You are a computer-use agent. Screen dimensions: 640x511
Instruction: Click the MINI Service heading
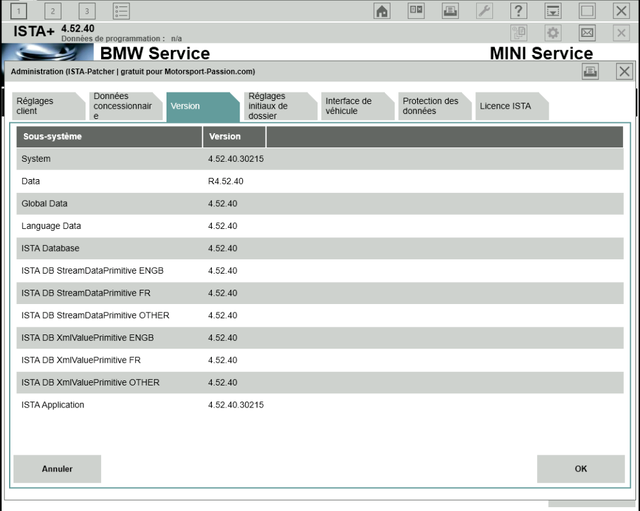541,53
